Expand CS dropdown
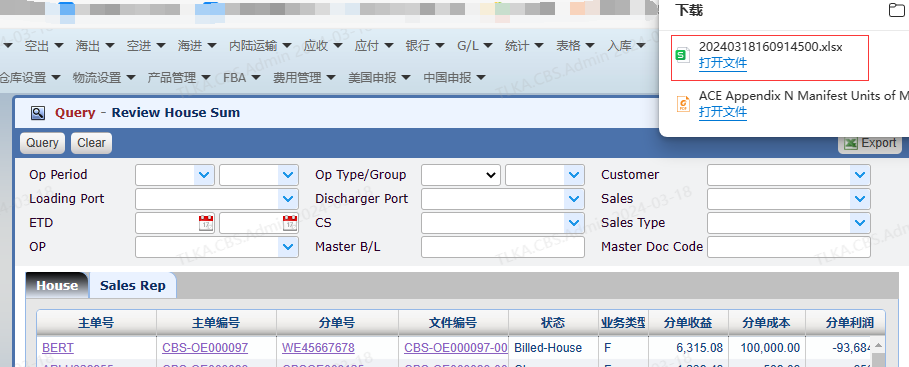This screenshot has height=367, width=909. [574, 223]
